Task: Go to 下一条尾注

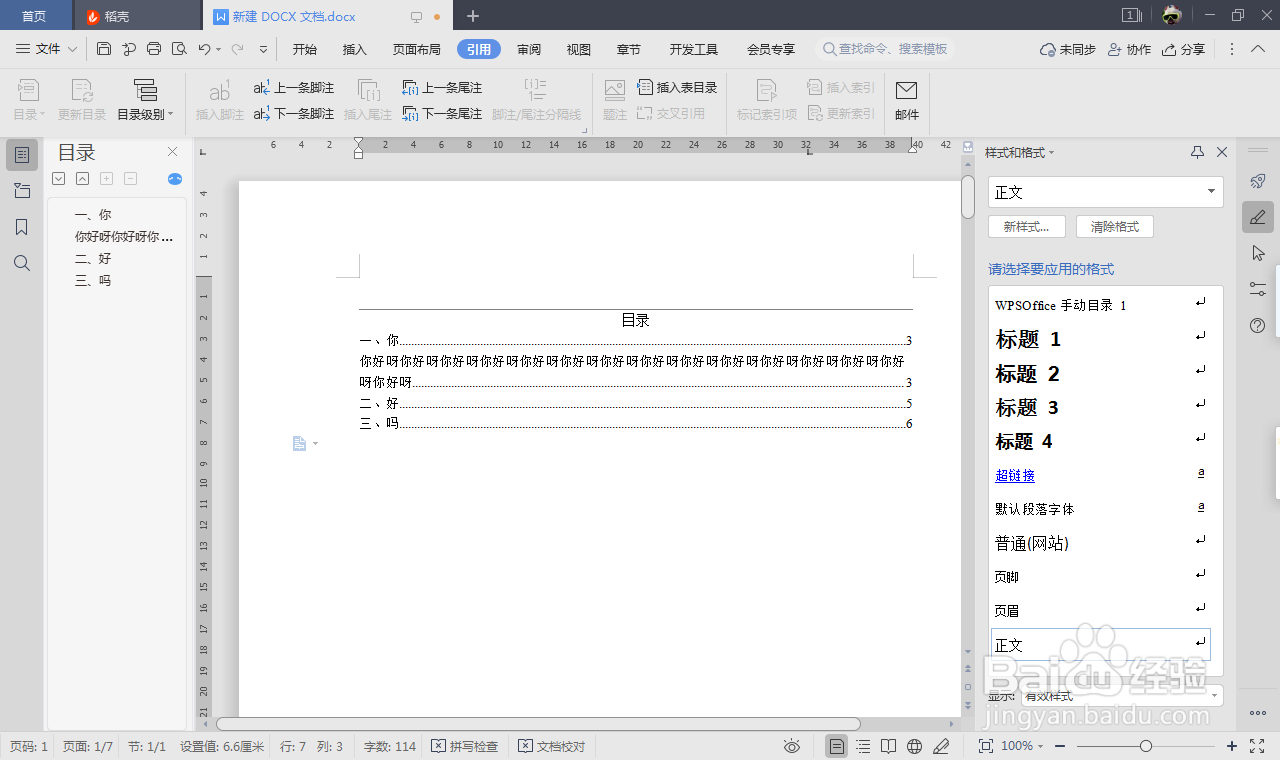Action: point(441,114)
